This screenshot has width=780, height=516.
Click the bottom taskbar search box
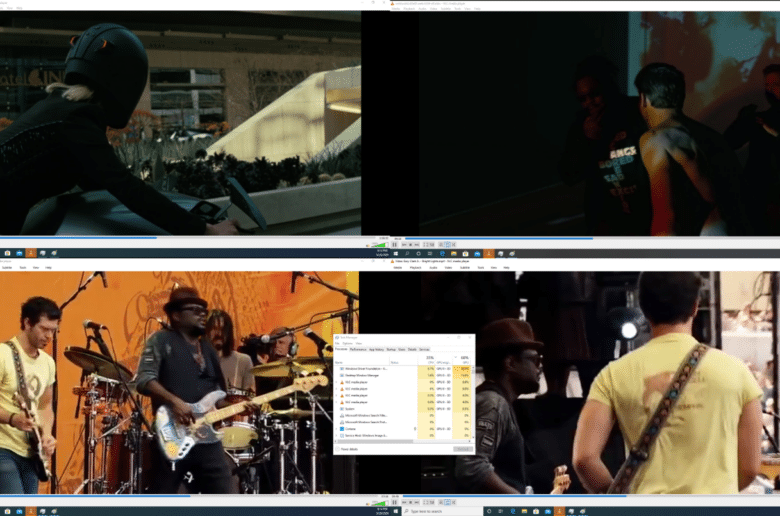(441, 511)
